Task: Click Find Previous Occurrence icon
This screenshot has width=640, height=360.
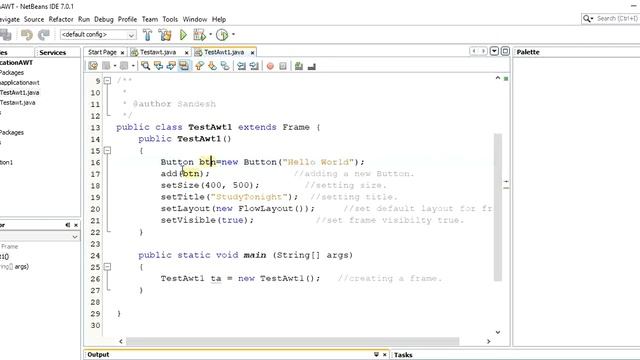Action: tap(158, 66)
